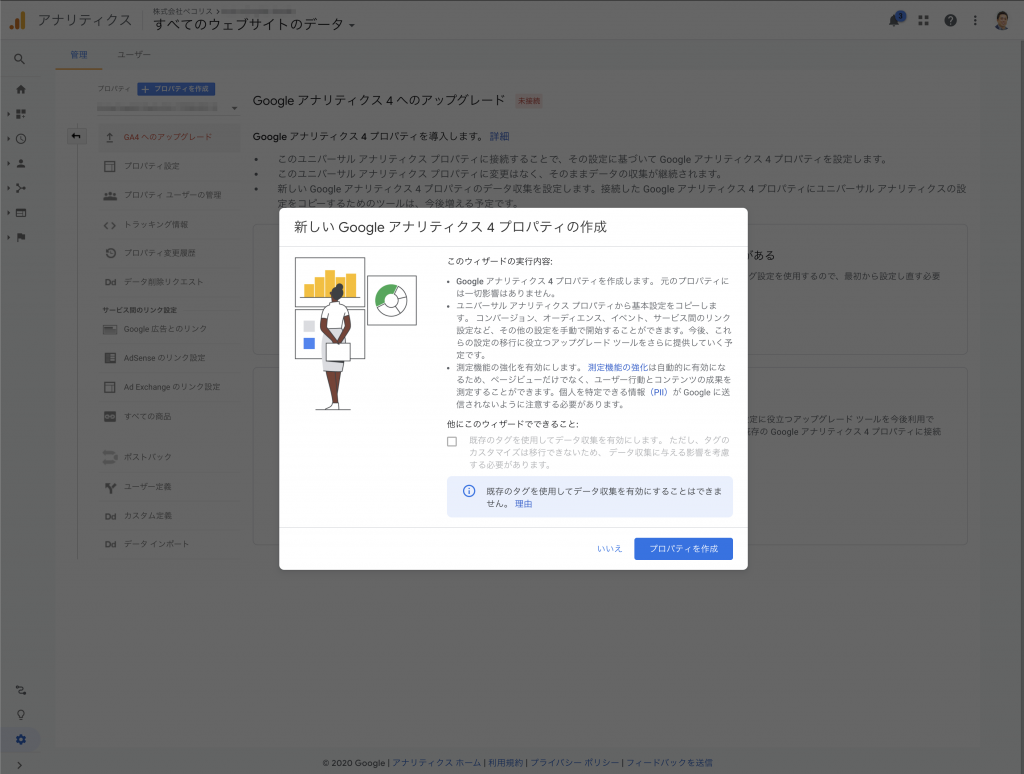1024x774 pixels.
Task: Click いいえ to cancel the dialog
Action: point(609,549)
